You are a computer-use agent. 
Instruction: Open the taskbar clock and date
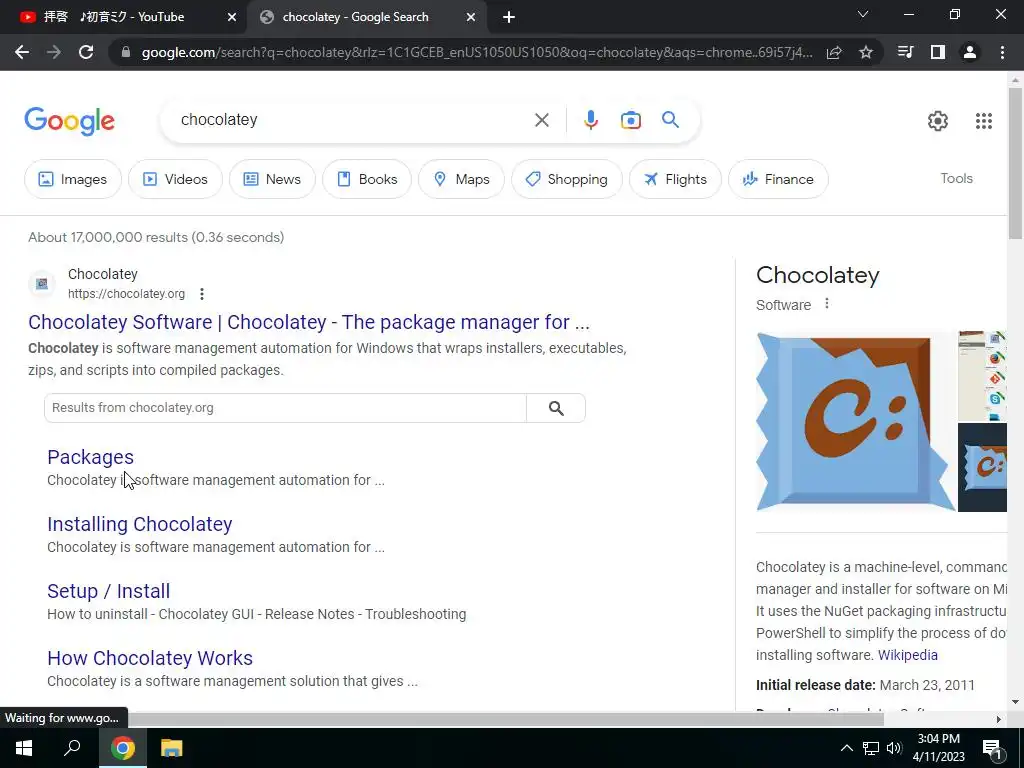(938, 748)
